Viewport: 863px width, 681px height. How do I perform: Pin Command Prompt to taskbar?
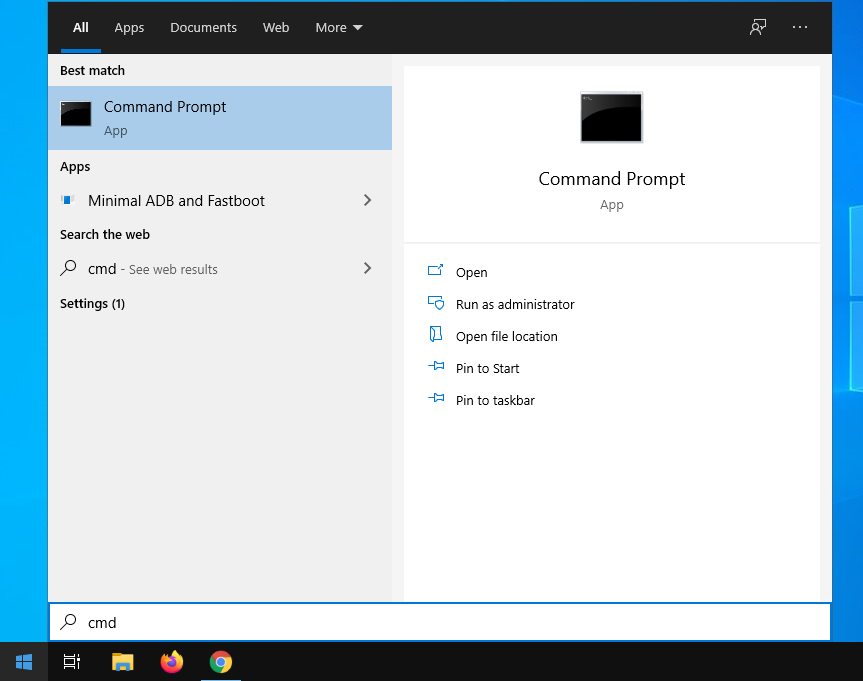(495, 400)
